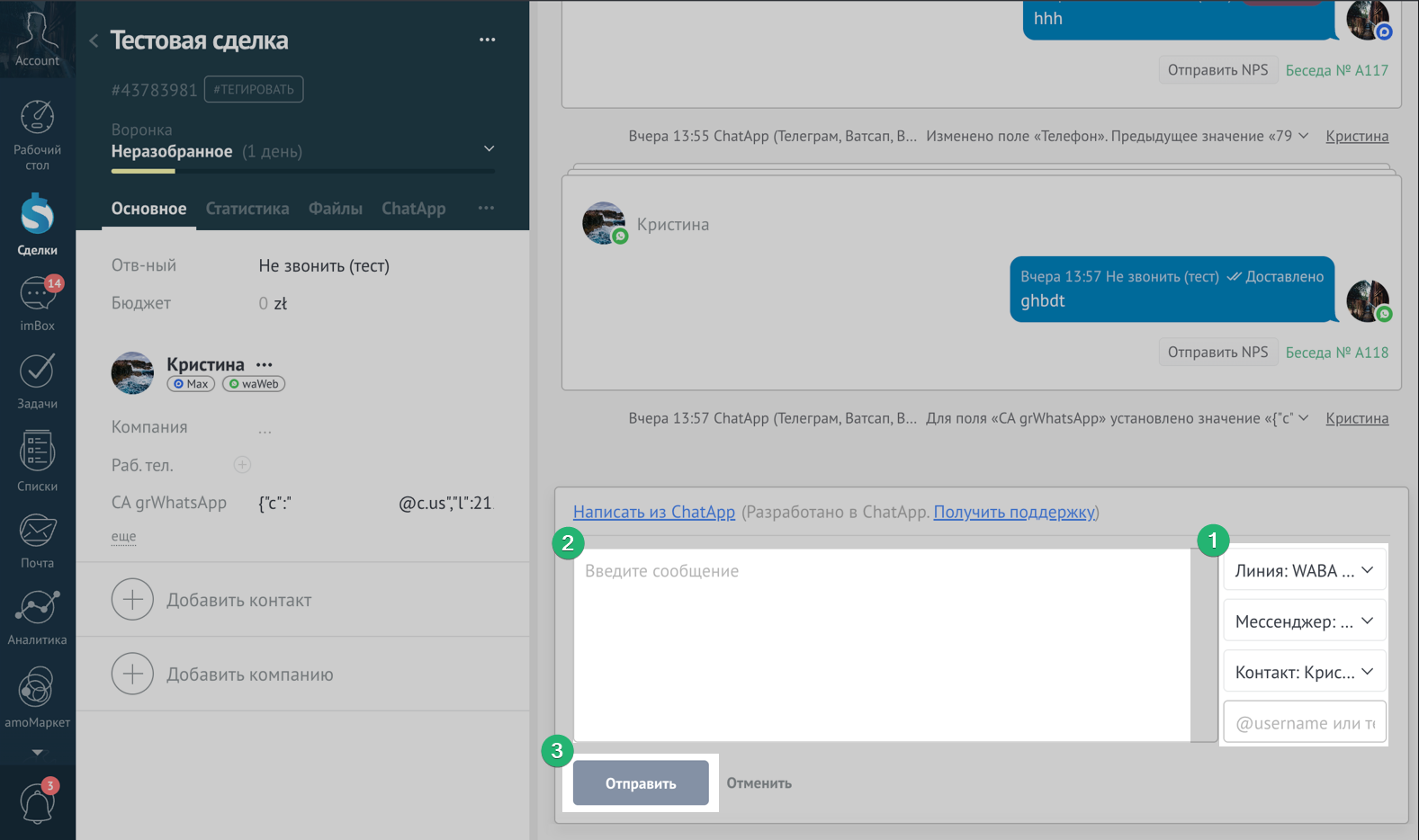Click the Получить поддержку link

[1014, 512]
